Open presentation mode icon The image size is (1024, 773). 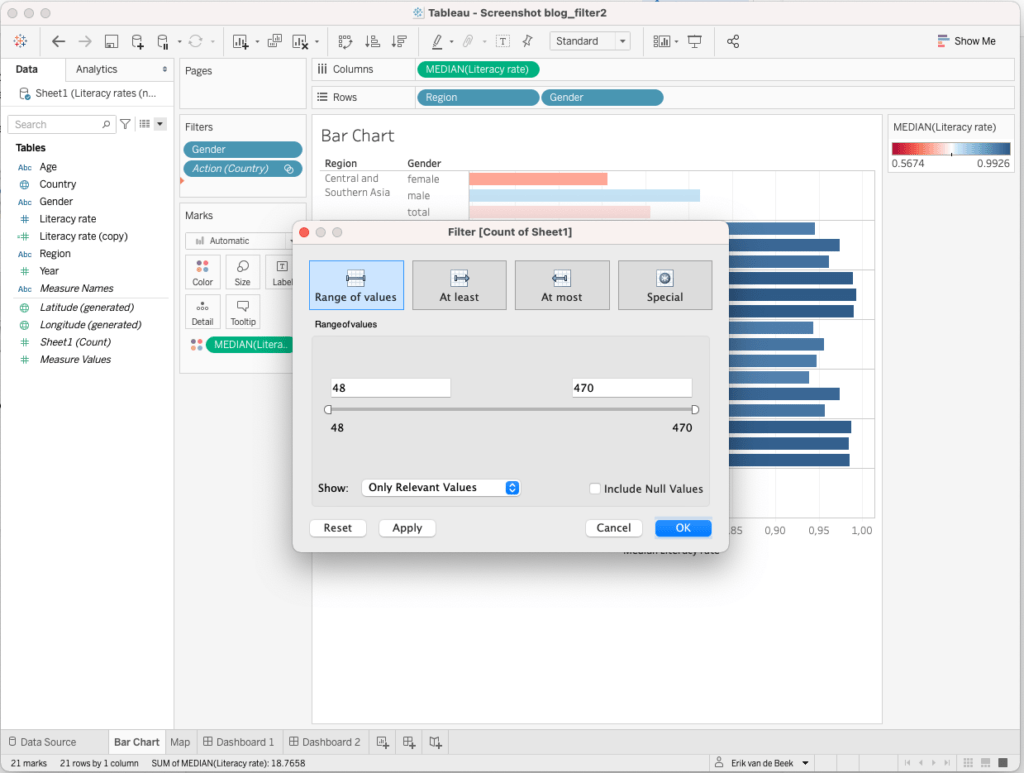pyautogui.click(x=695, y=41)
